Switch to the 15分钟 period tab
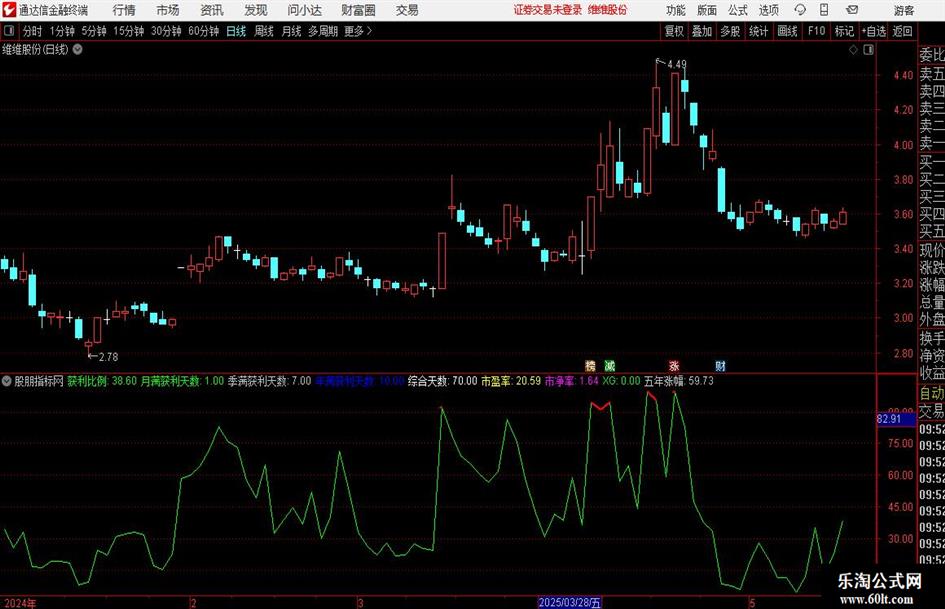 (x=129, y=31)
